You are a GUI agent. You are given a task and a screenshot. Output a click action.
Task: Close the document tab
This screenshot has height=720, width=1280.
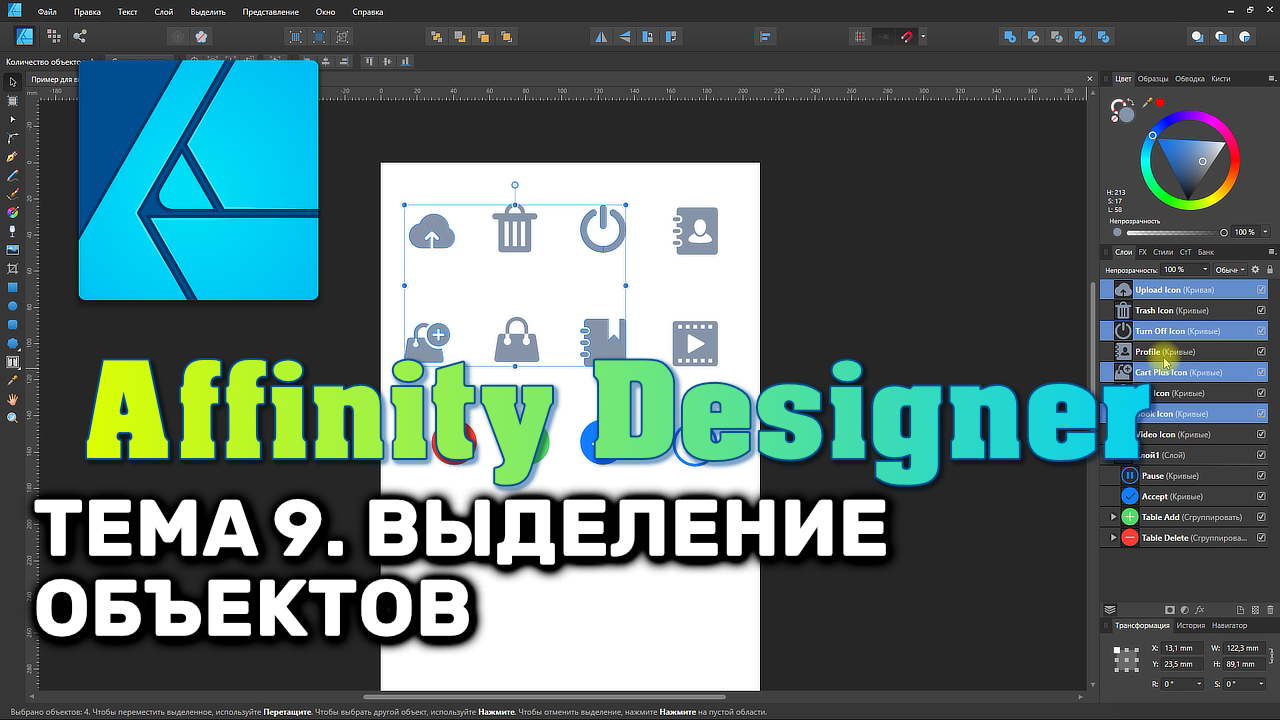pos(1090,78)
